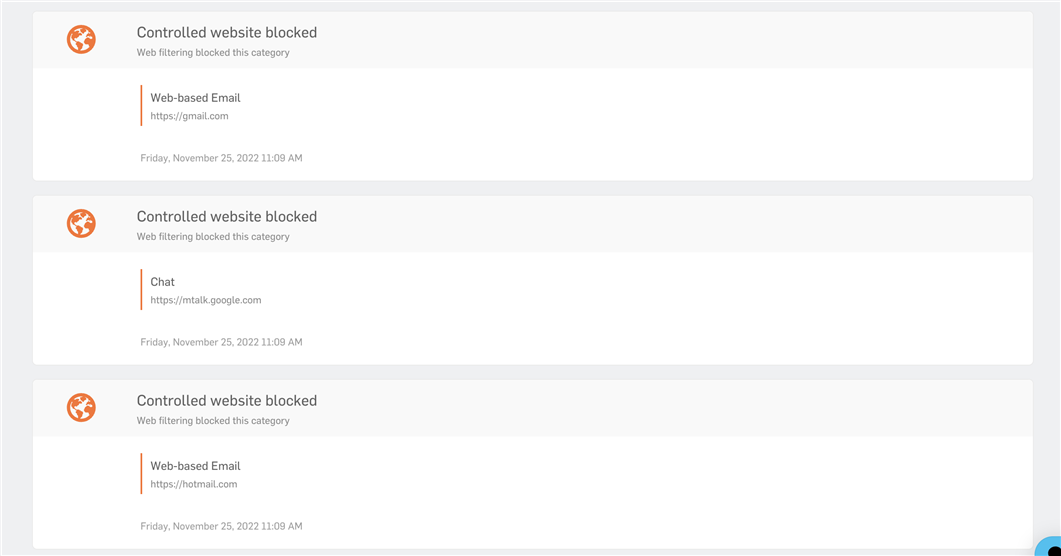The image size is (1061, 556).
Task: Click 'Web filtering blocked this category' in first card
Action: [213, 52]
